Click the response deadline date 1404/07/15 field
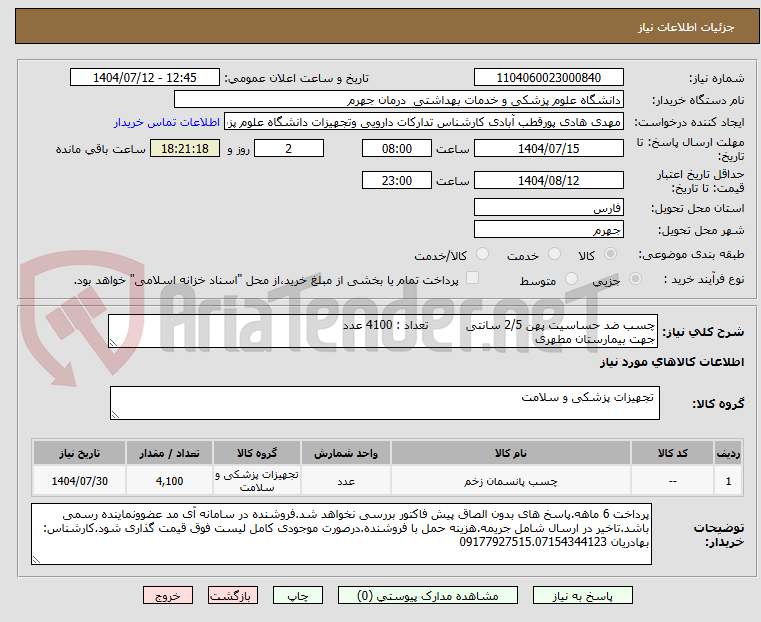Screen dimensions: 761x622 548,148
